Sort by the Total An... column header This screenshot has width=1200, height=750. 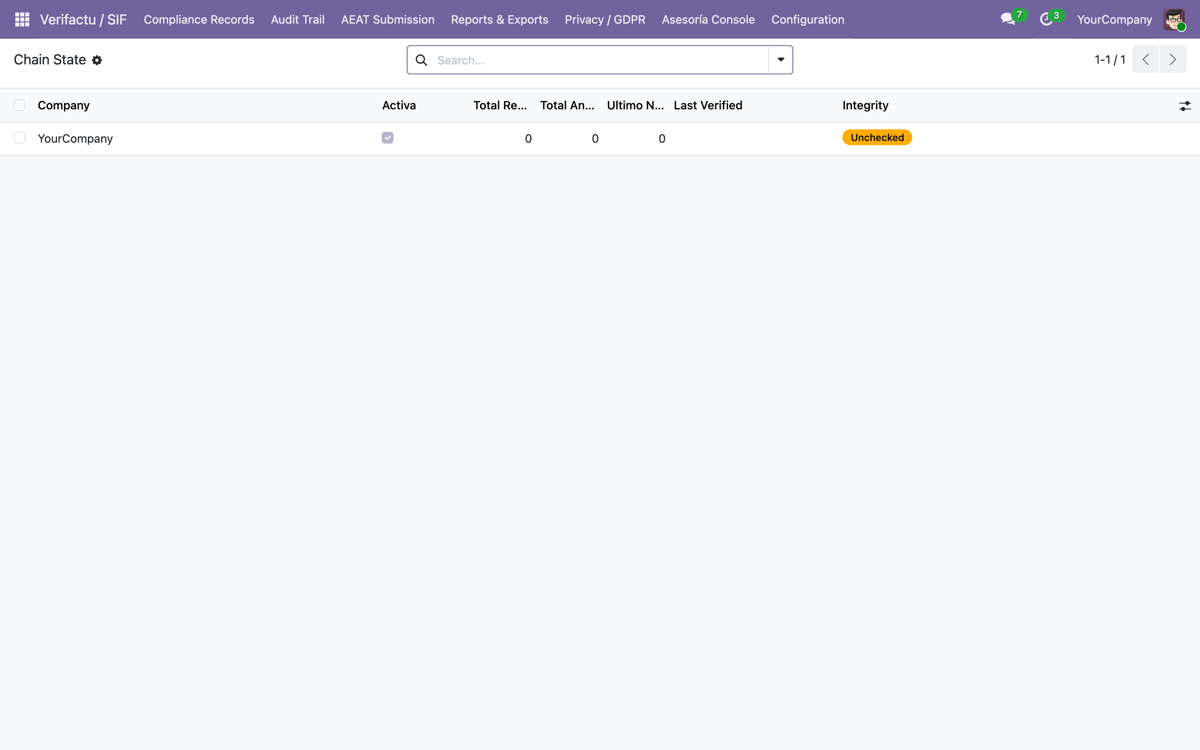(567, 105)
